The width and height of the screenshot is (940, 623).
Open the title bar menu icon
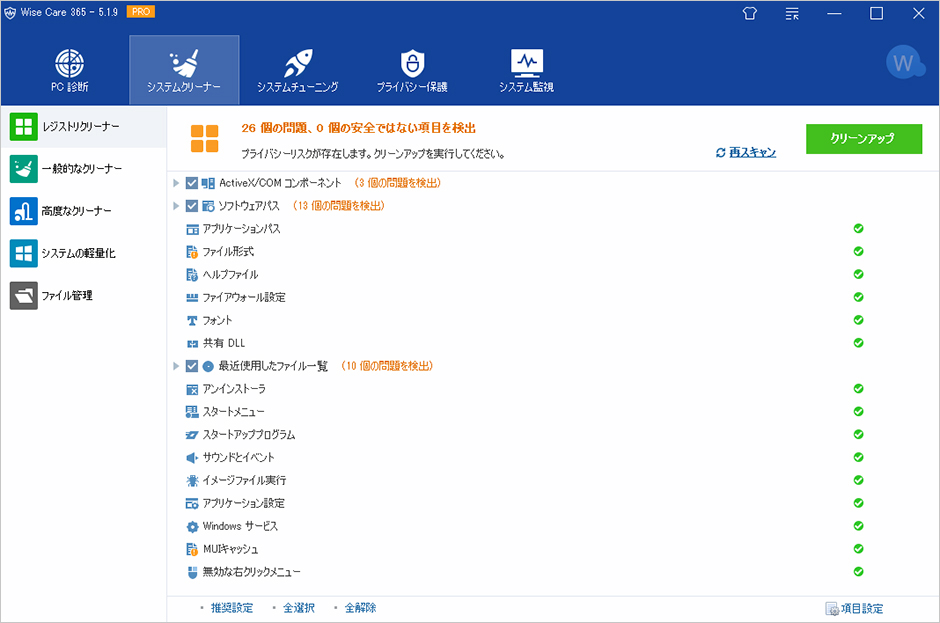tap(792, 13)
